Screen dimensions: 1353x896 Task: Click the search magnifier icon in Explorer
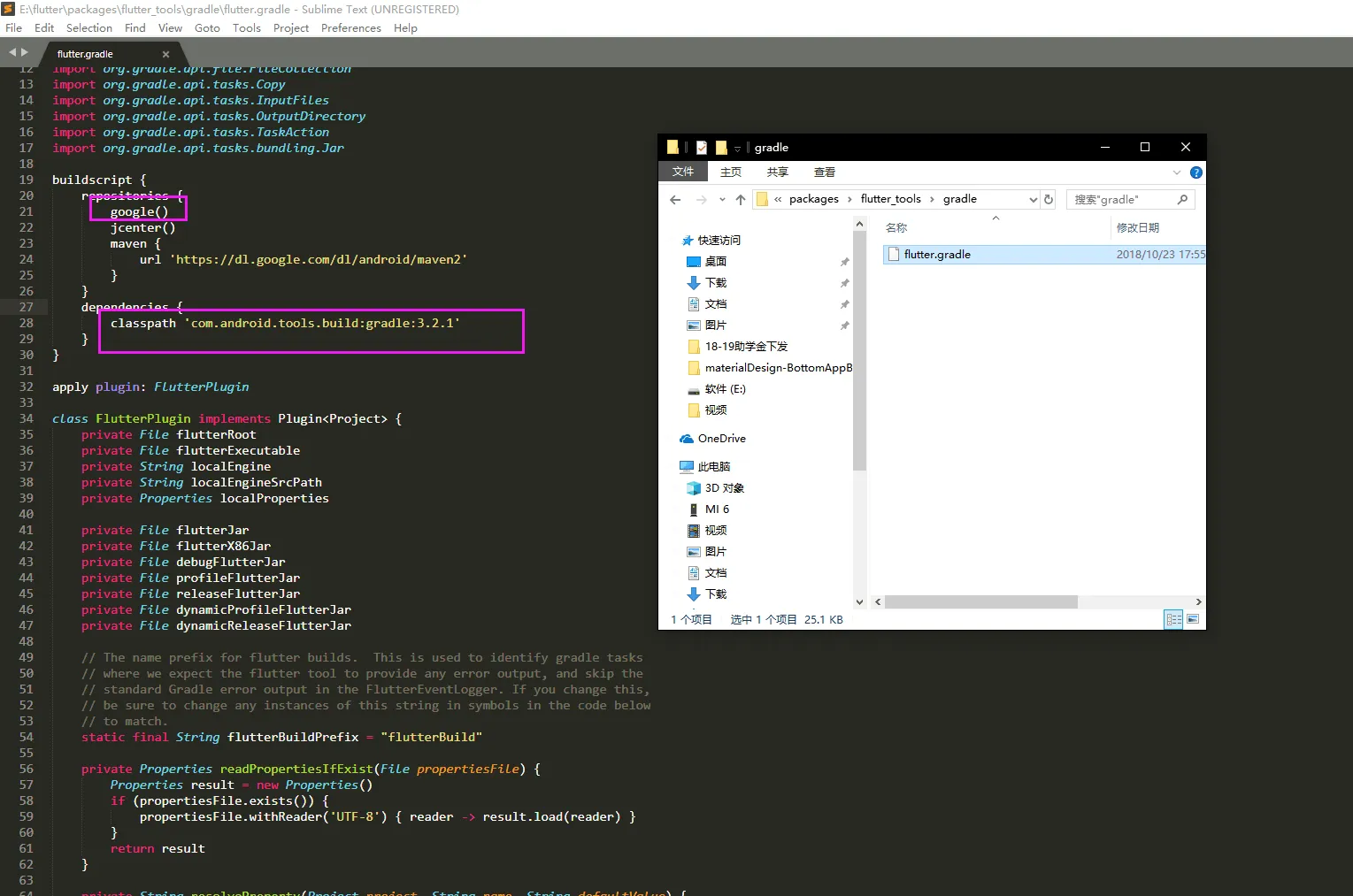tap(1182, 200)
